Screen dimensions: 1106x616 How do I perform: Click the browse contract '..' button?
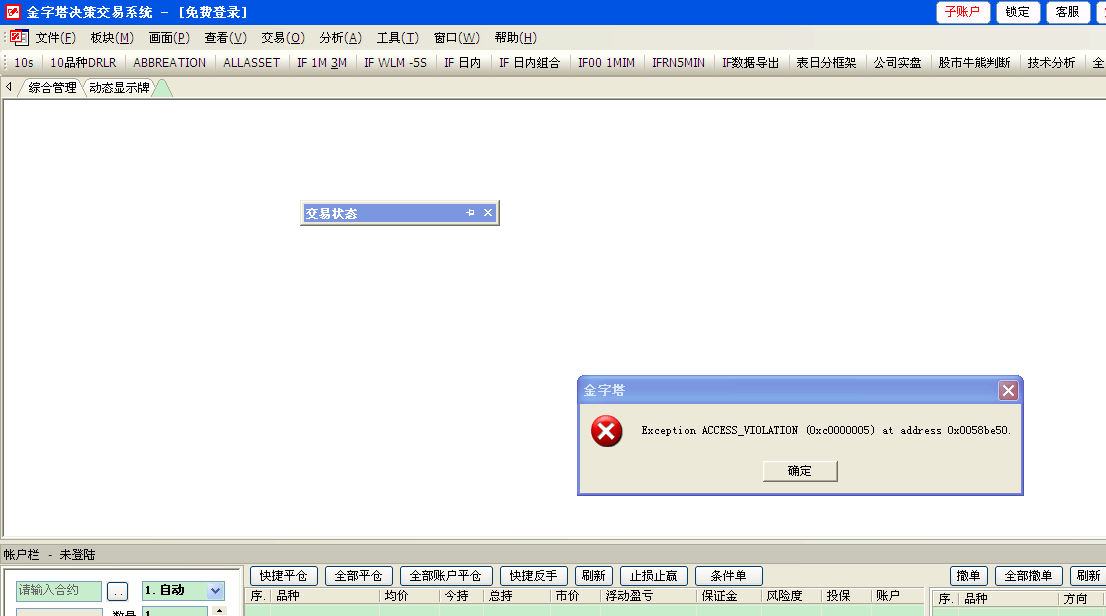coord(118,591)
